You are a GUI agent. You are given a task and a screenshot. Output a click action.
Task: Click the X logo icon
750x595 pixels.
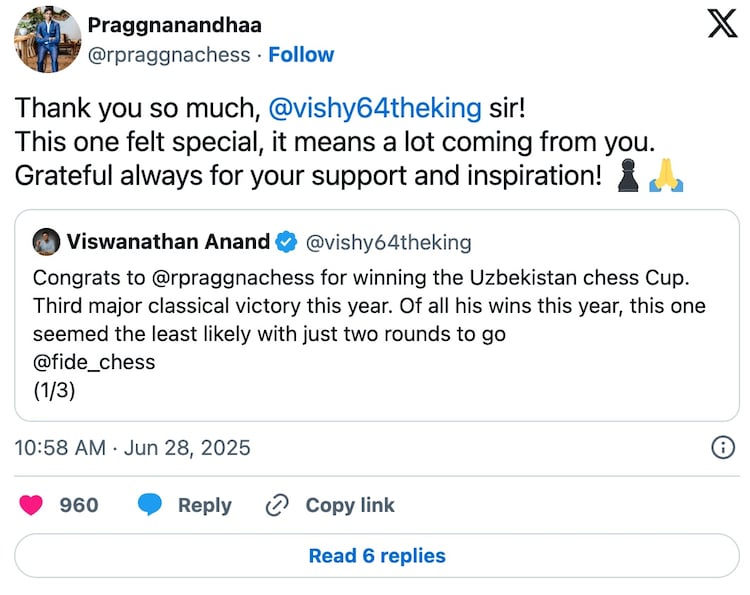tap(722, 26)
